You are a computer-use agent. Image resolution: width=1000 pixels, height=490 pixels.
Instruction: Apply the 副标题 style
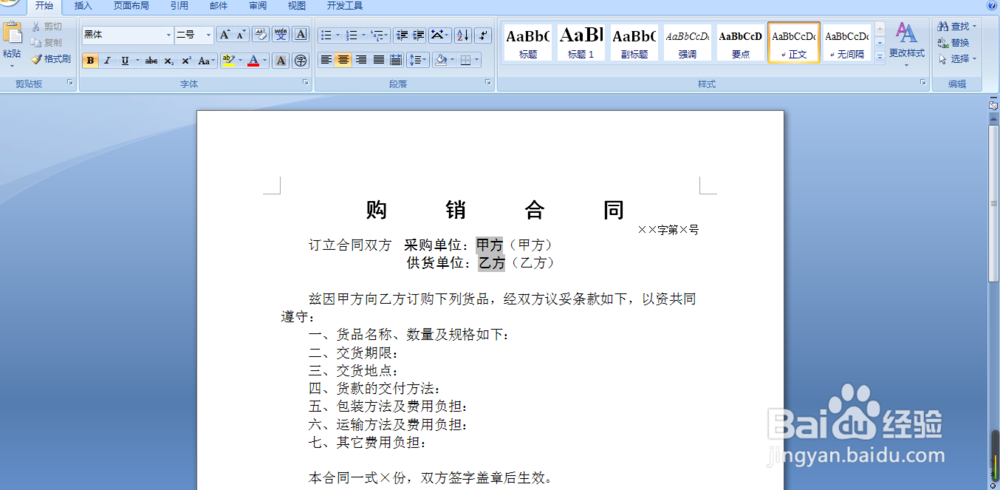click(634, 42)
